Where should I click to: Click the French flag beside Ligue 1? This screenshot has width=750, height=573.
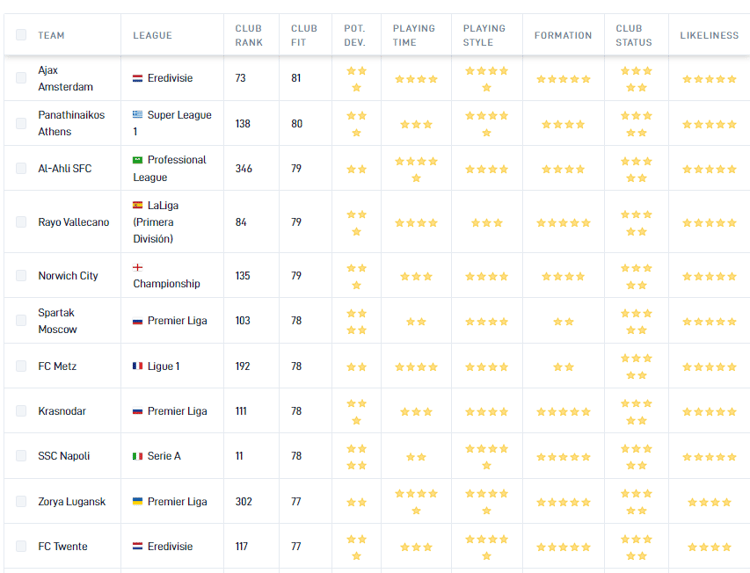tap(138, 367)
